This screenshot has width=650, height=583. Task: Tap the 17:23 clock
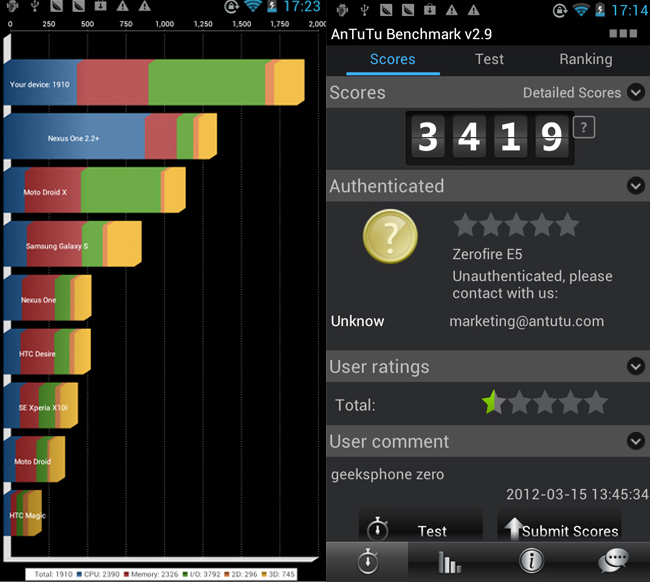[x=302, y=7]
